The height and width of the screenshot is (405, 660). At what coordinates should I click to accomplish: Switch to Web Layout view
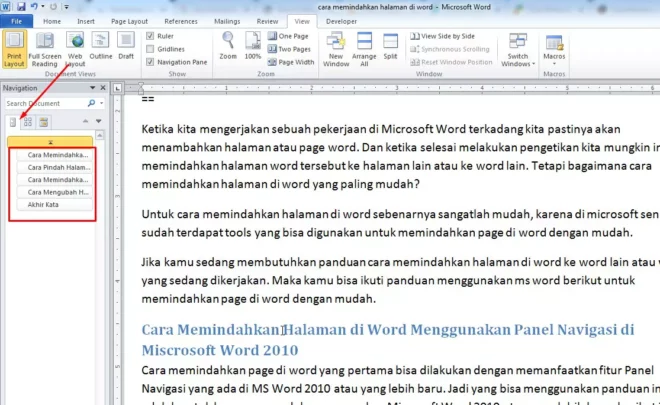point(75,49)
